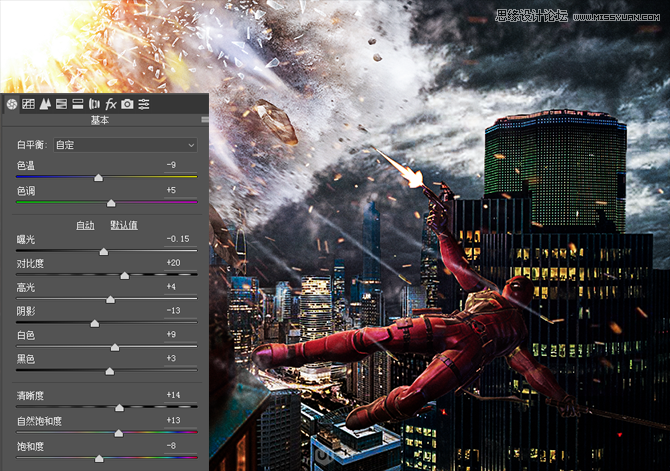Click the 自然饱和度 slider handle

[x=119, y=433]
